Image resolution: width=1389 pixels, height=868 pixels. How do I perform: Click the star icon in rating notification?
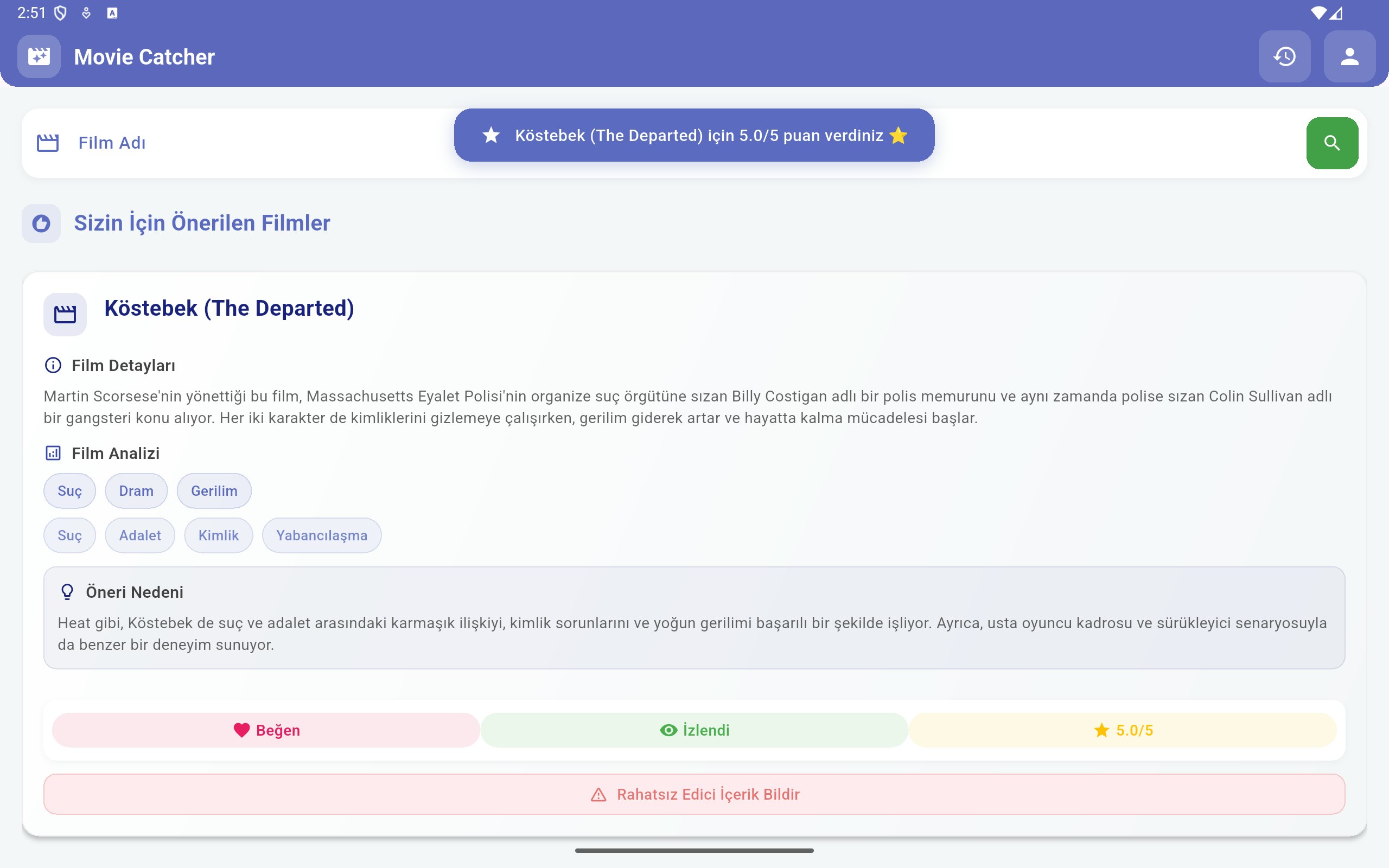[492, 136]
